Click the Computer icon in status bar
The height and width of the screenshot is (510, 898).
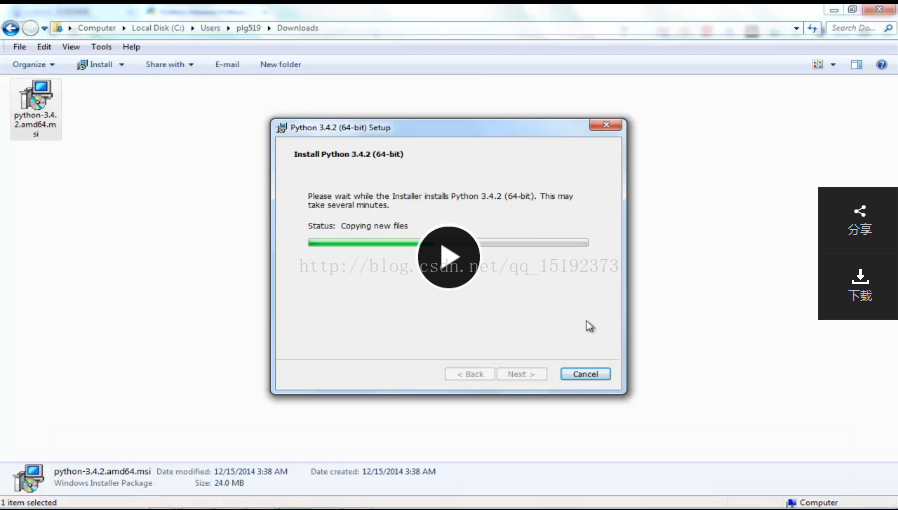(791, 503)
